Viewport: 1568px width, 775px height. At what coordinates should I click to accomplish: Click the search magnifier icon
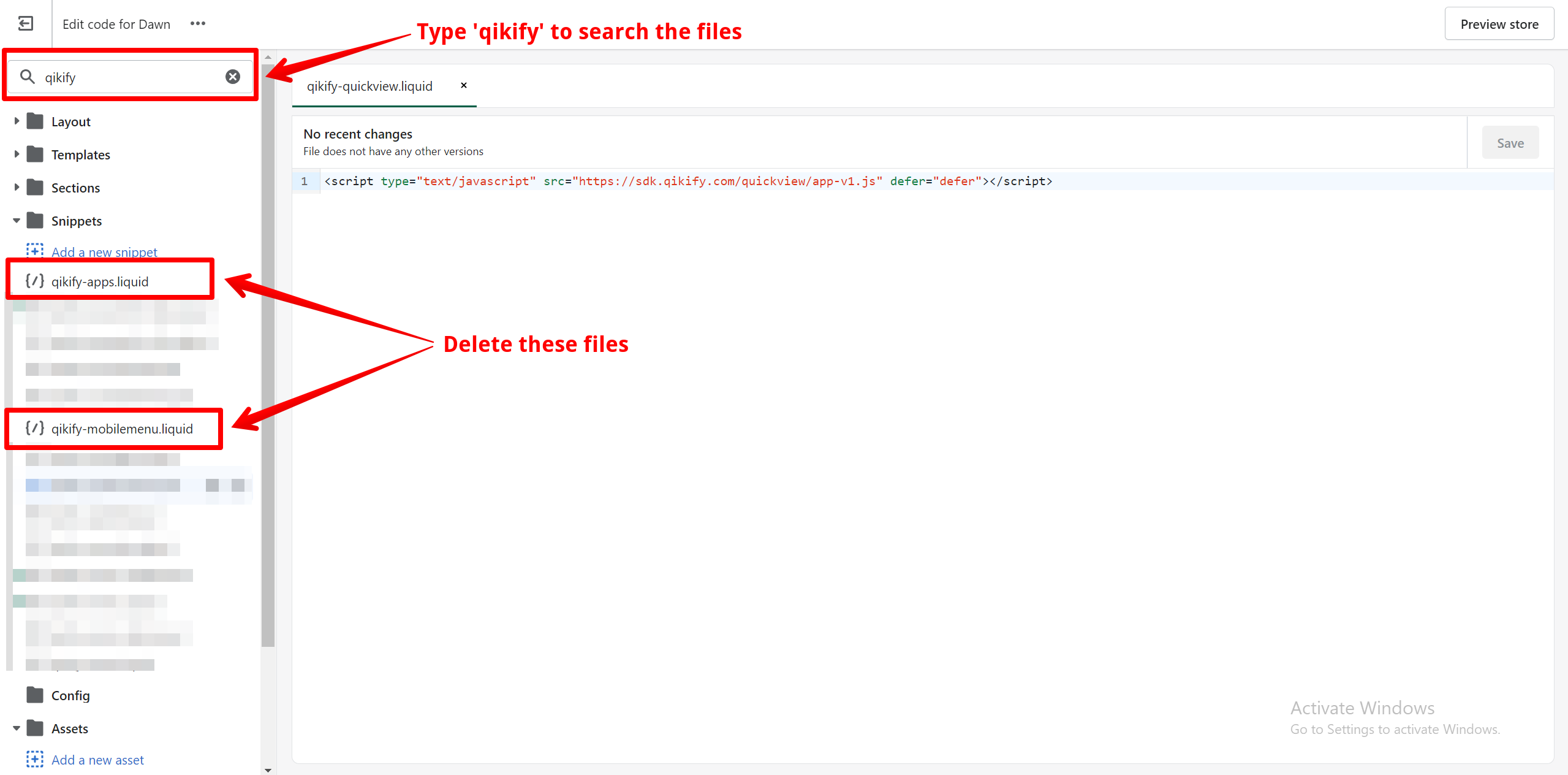[28, 77]
